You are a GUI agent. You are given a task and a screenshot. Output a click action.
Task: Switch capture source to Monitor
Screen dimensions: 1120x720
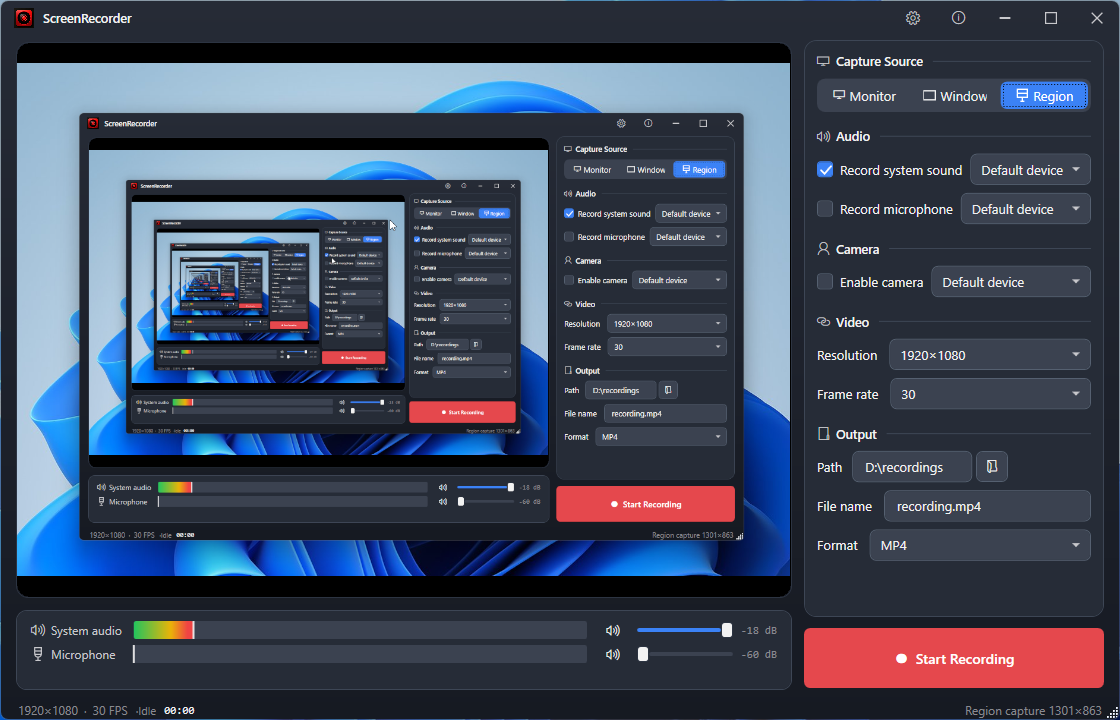864,96
